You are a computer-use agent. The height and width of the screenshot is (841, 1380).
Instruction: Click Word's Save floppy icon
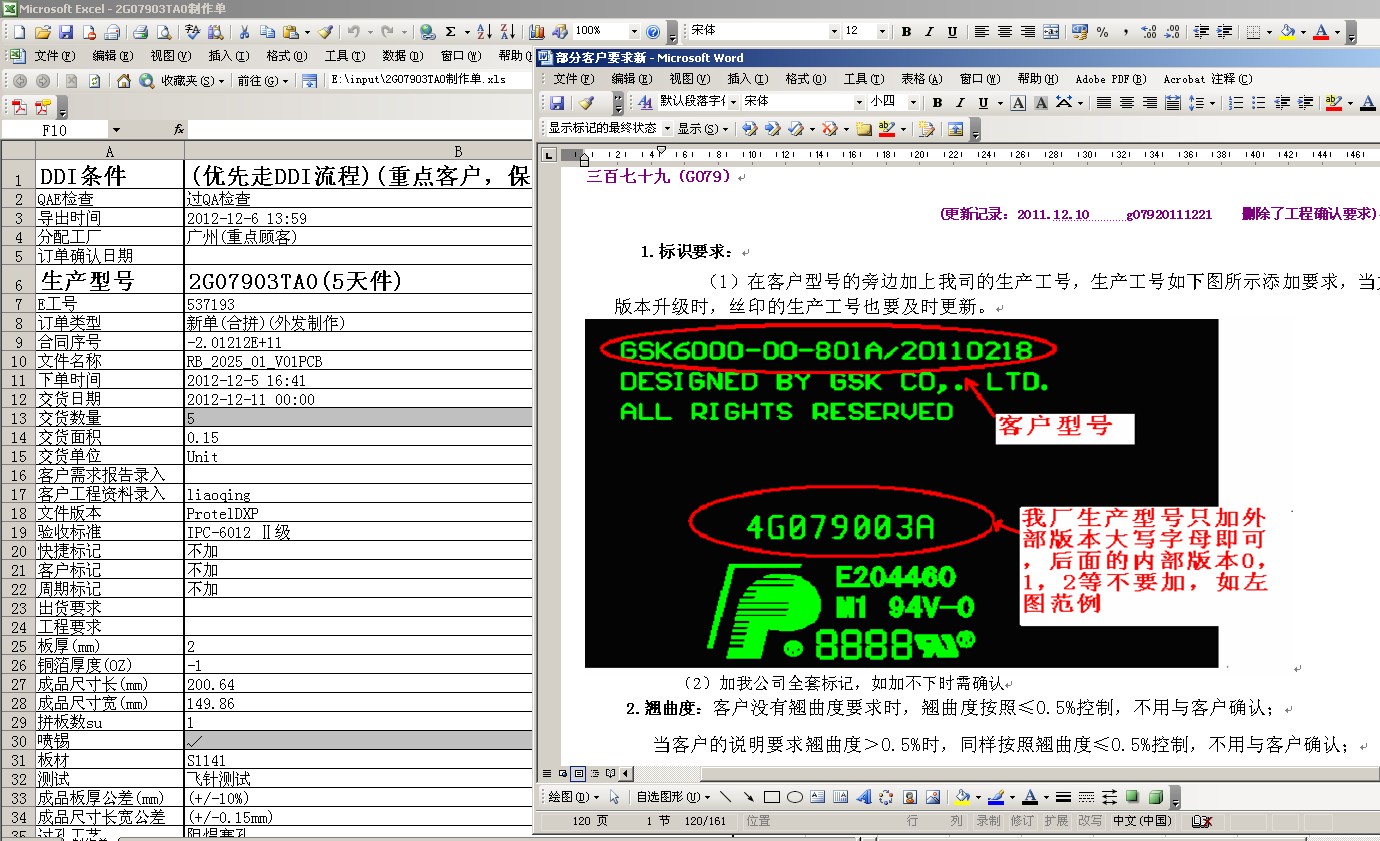[x=557, y=102]
